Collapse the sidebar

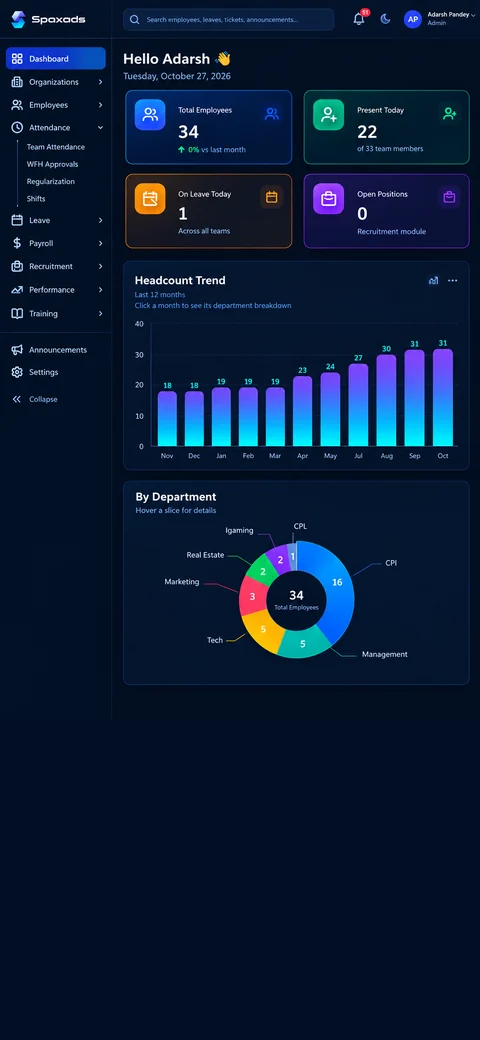[34, 399]
